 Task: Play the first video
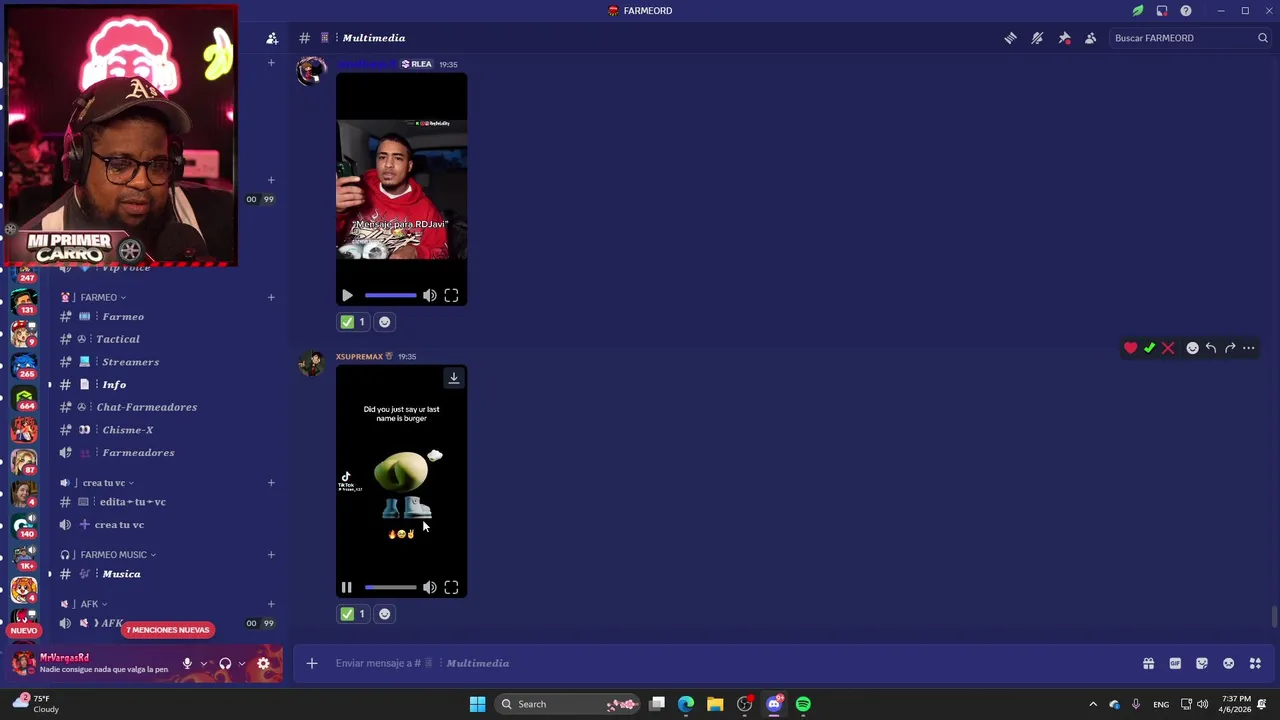[347, 296]
